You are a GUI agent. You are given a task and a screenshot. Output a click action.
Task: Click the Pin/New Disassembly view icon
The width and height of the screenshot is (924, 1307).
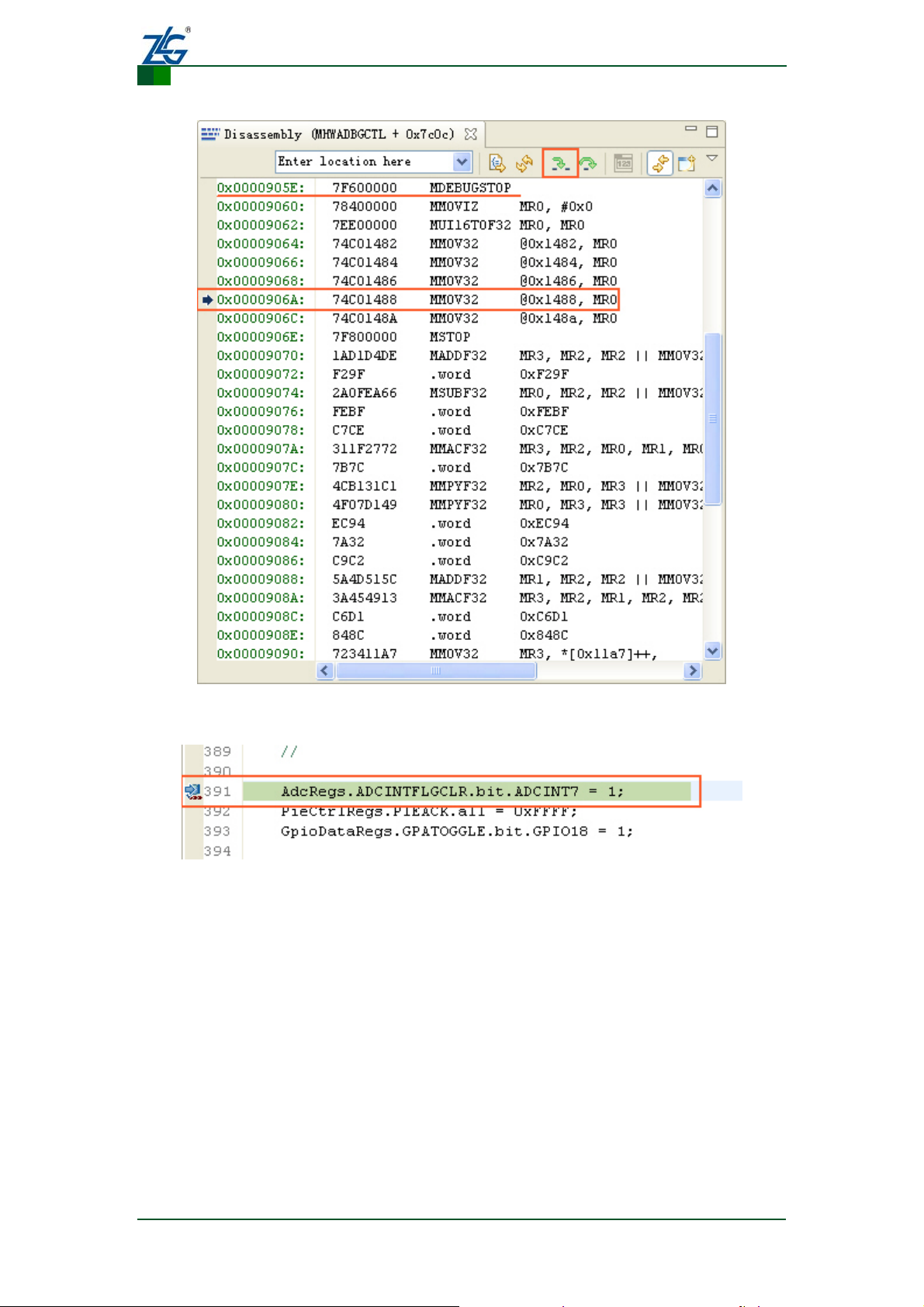coord(687,163)
